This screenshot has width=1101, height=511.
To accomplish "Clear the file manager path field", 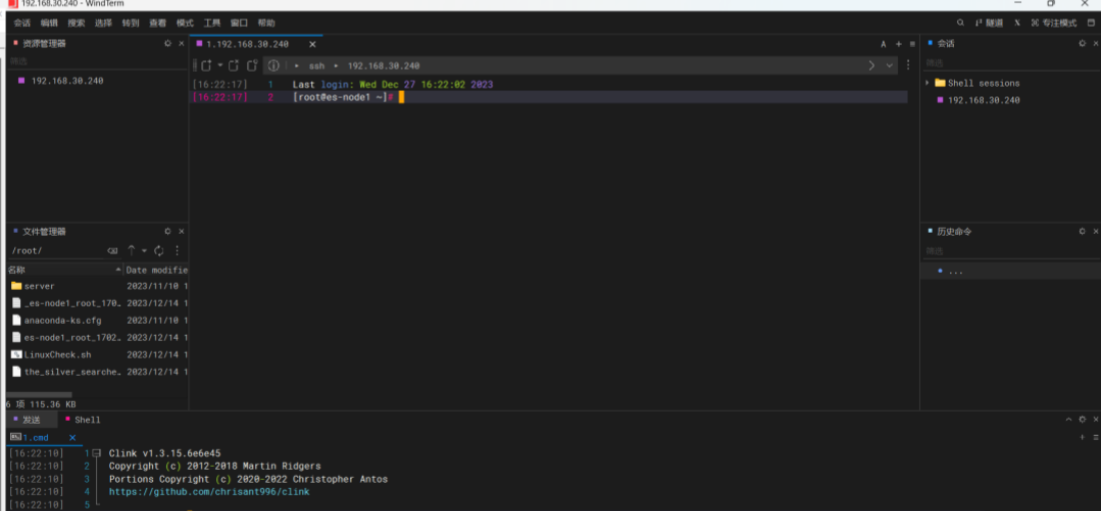I will [112, 251].
